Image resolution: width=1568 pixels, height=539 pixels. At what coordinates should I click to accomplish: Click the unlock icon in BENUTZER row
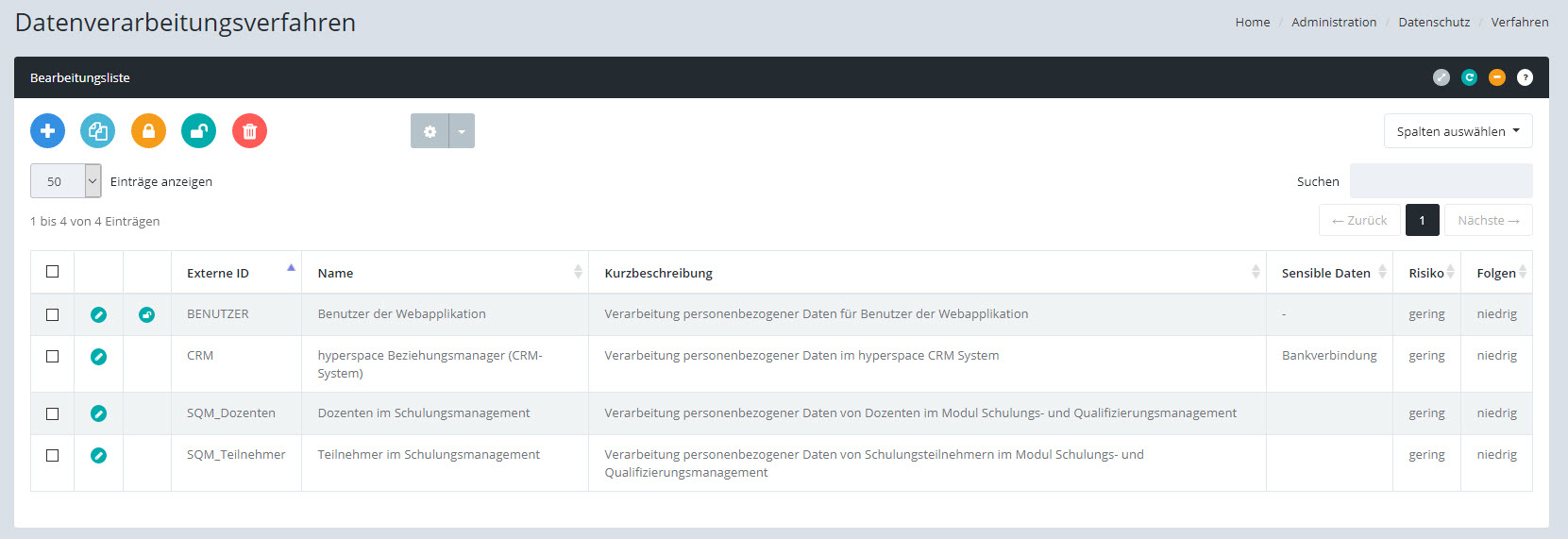coord(146,315)
